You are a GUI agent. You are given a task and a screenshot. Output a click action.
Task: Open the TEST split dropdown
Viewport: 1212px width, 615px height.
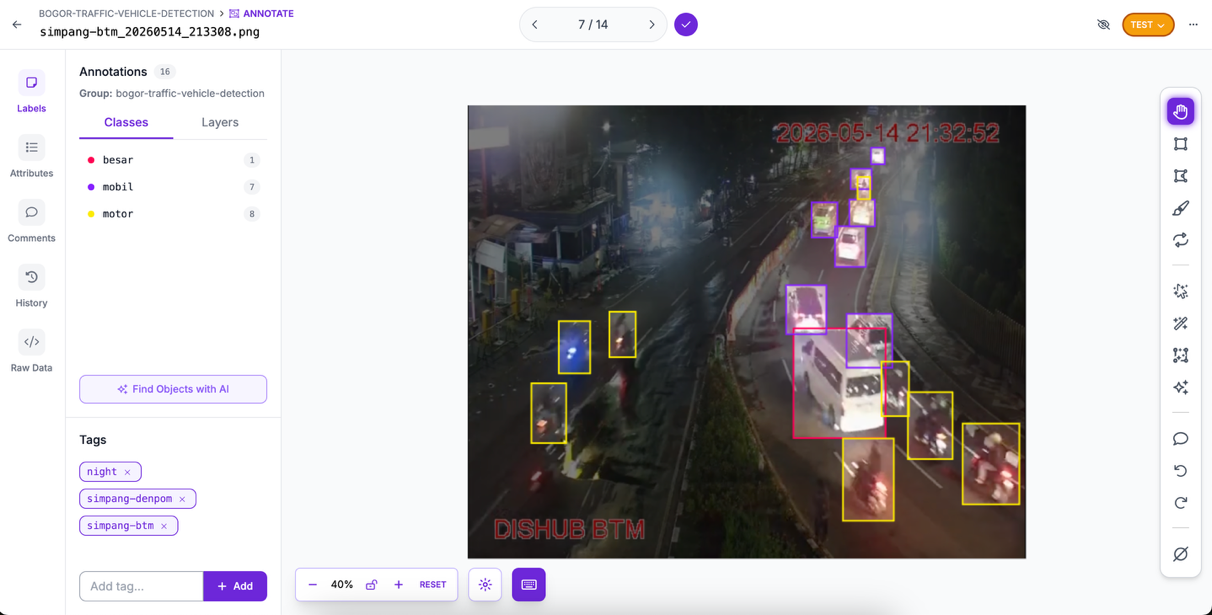click(1148, 25)
